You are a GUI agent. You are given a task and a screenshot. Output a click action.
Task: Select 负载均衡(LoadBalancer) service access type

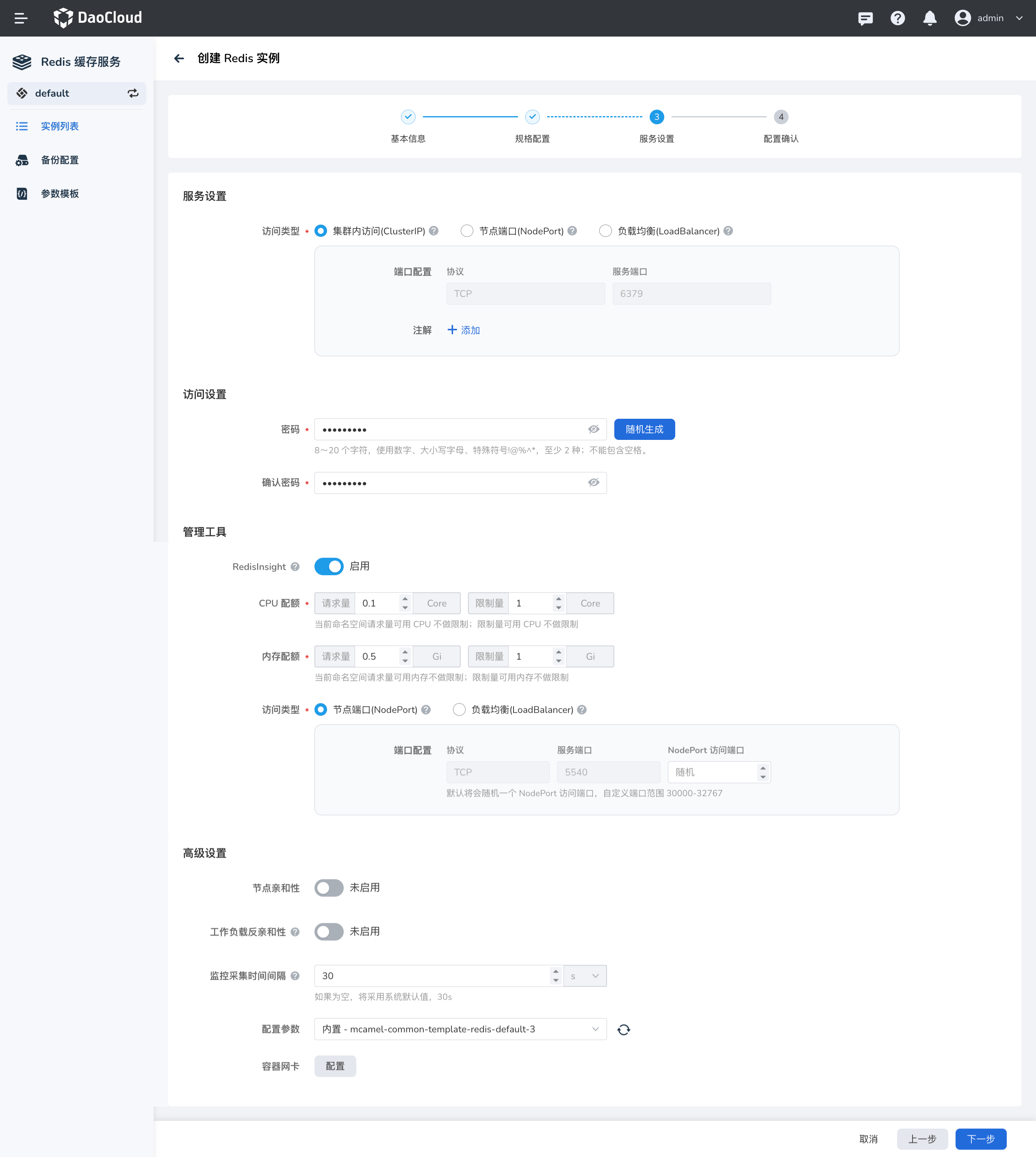(606, 231)
